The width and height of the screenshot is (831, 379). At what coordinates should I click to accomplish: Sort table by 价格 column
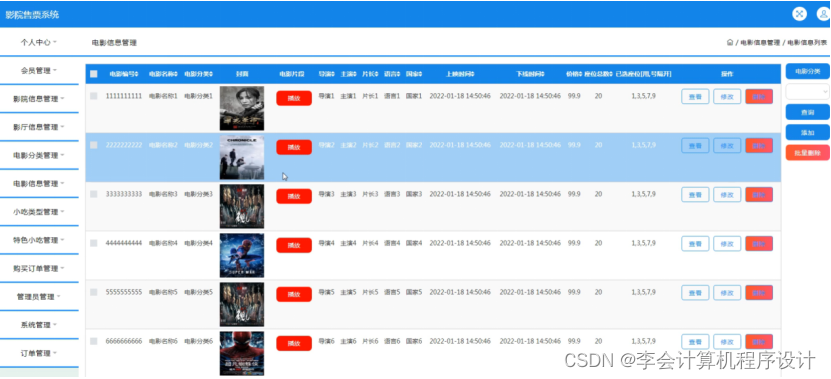pos(573,74)
